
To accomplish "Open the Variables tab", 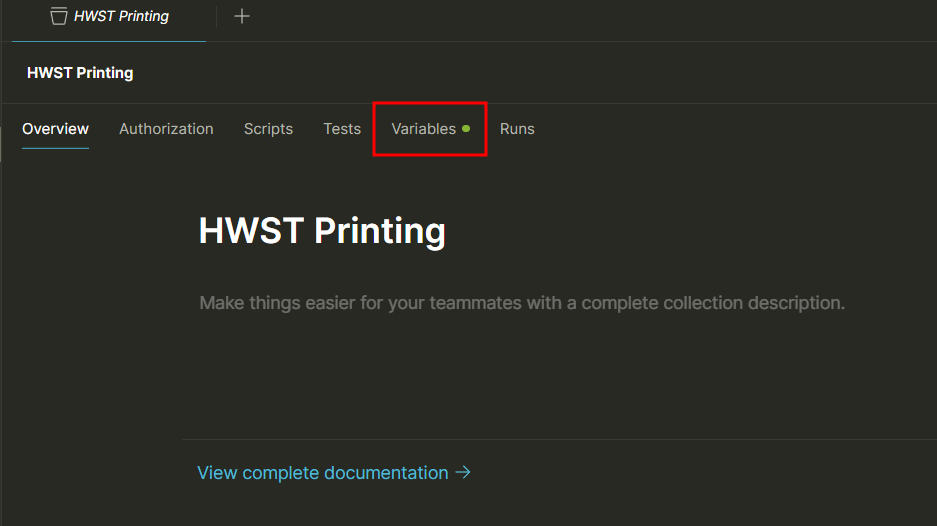I will click(423, 129).
